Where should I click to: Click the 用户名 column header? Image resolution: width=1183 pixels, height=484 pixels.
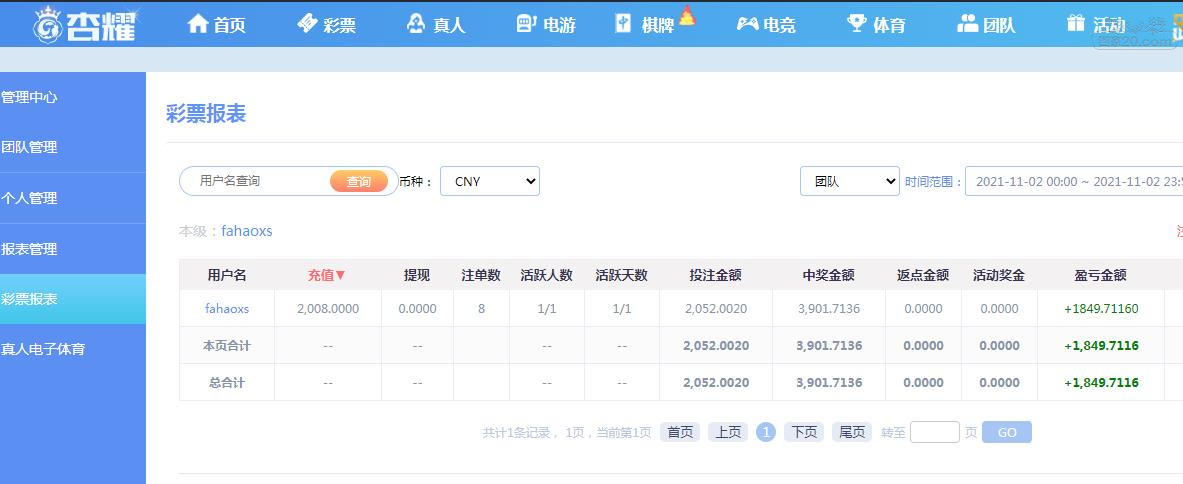pyautogui.click(x=227, y=275)
